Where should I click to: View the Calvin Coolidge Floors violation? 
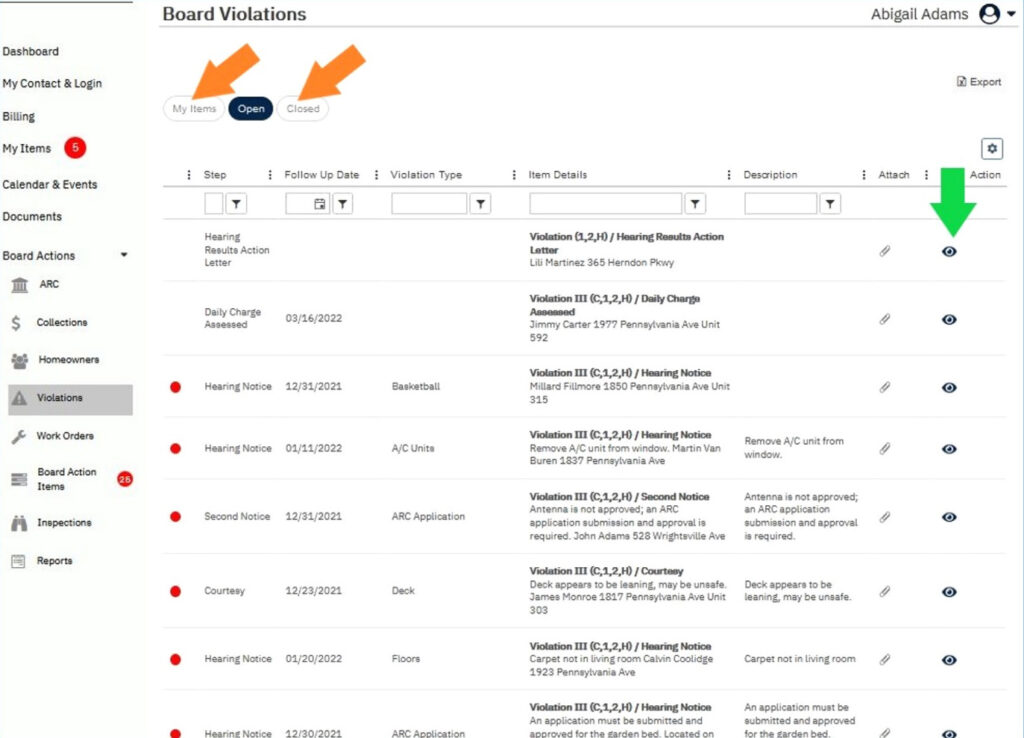(x=950, y=660)
